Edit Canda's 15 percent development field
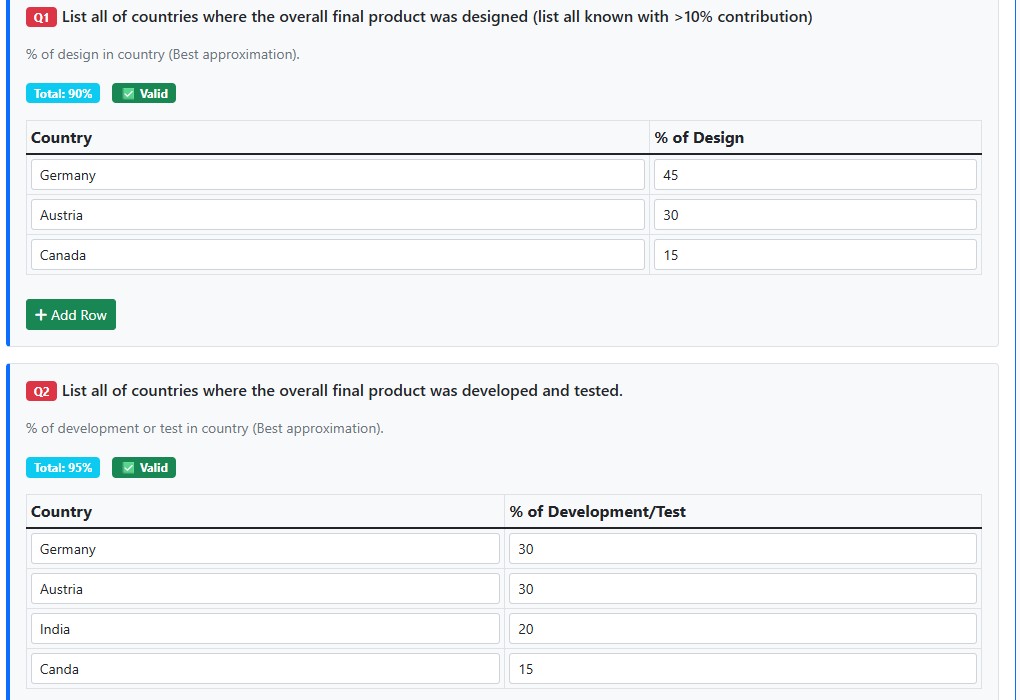Screen dimensions: 1020x700 click(742, 669)
